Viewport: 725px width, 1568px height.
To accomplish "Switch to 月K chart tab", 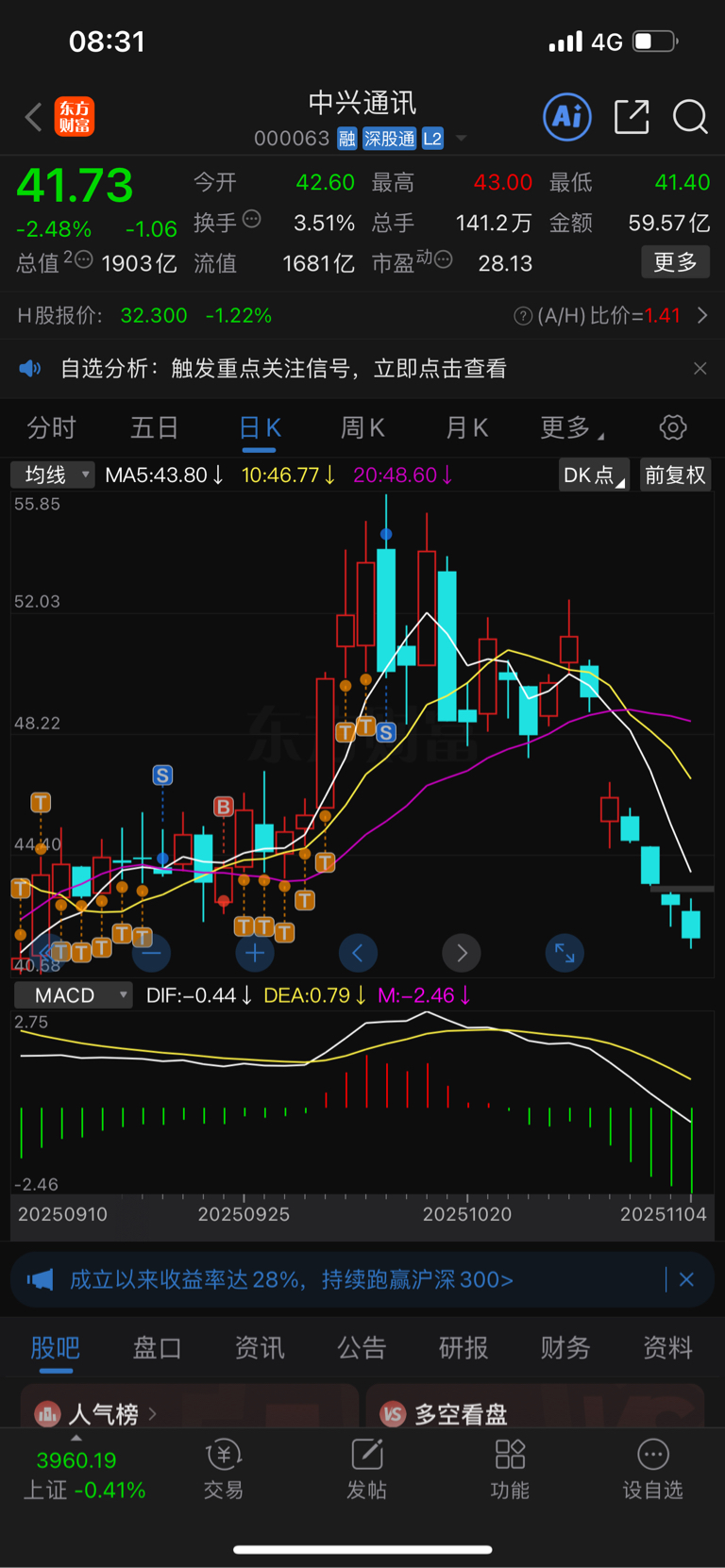I will point(466,428).
